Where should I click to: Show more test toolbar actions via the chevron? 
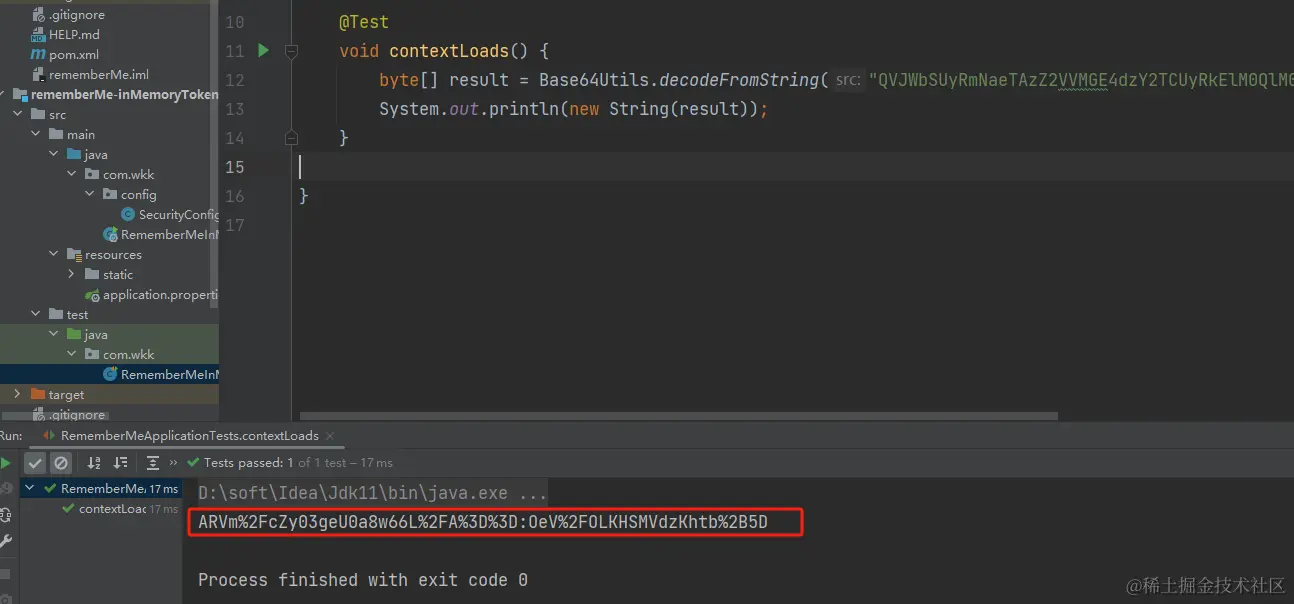pos(174,463)
